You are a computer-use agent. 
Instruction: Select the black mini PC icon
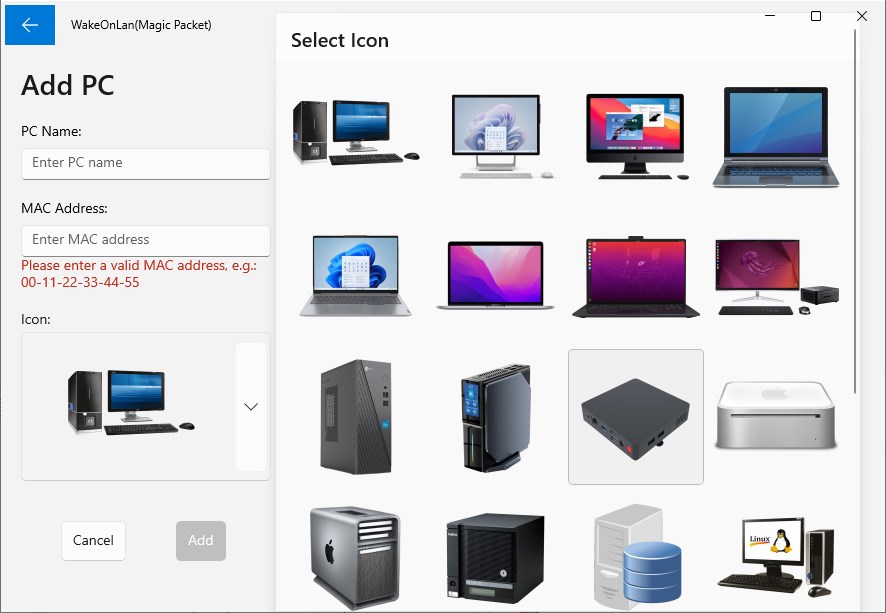click(635, 417)
